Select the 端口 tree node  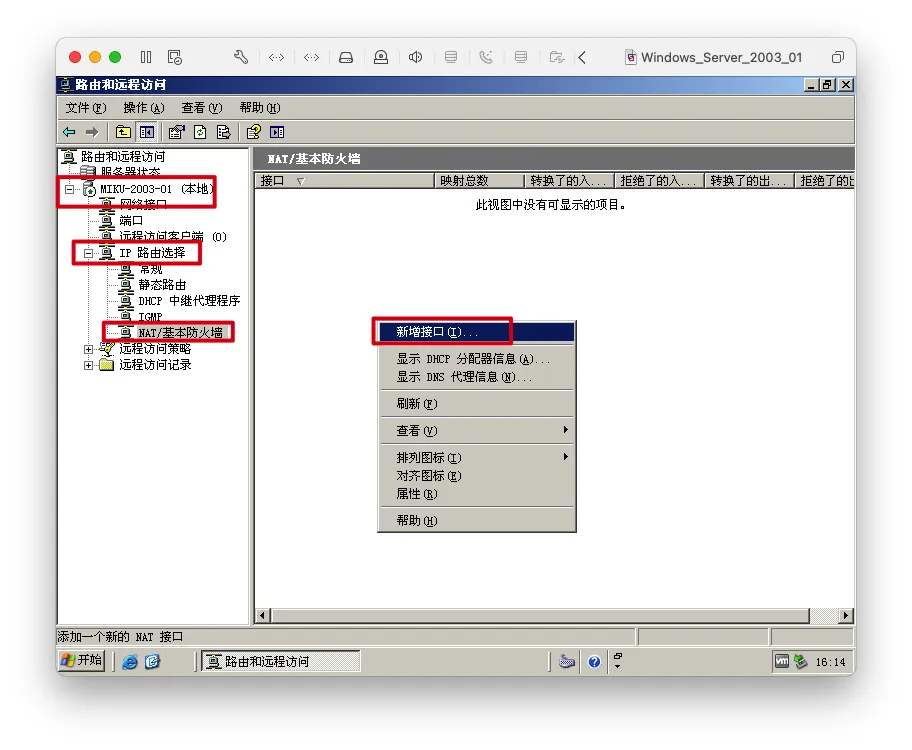131,221
